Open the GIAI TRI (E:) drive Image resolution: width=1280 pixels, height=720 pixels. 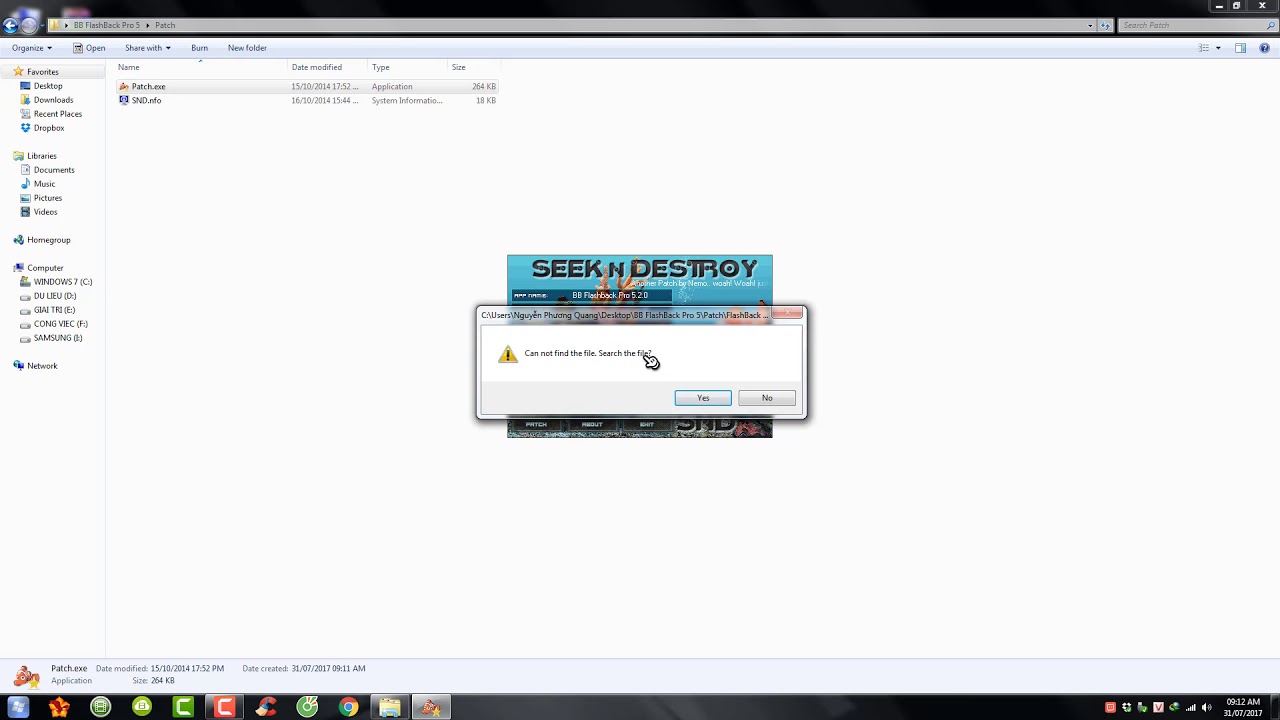tap(54, 310)
